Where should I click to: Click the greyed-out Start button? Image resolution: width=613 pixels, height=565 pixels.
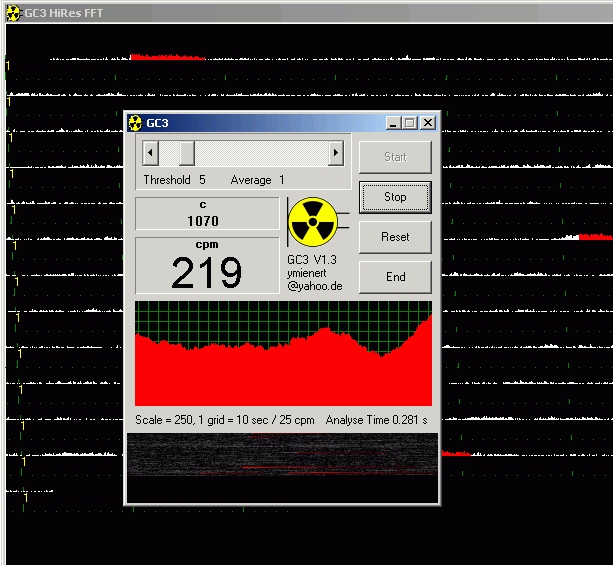pyautogui.click(x=395, y=157)
